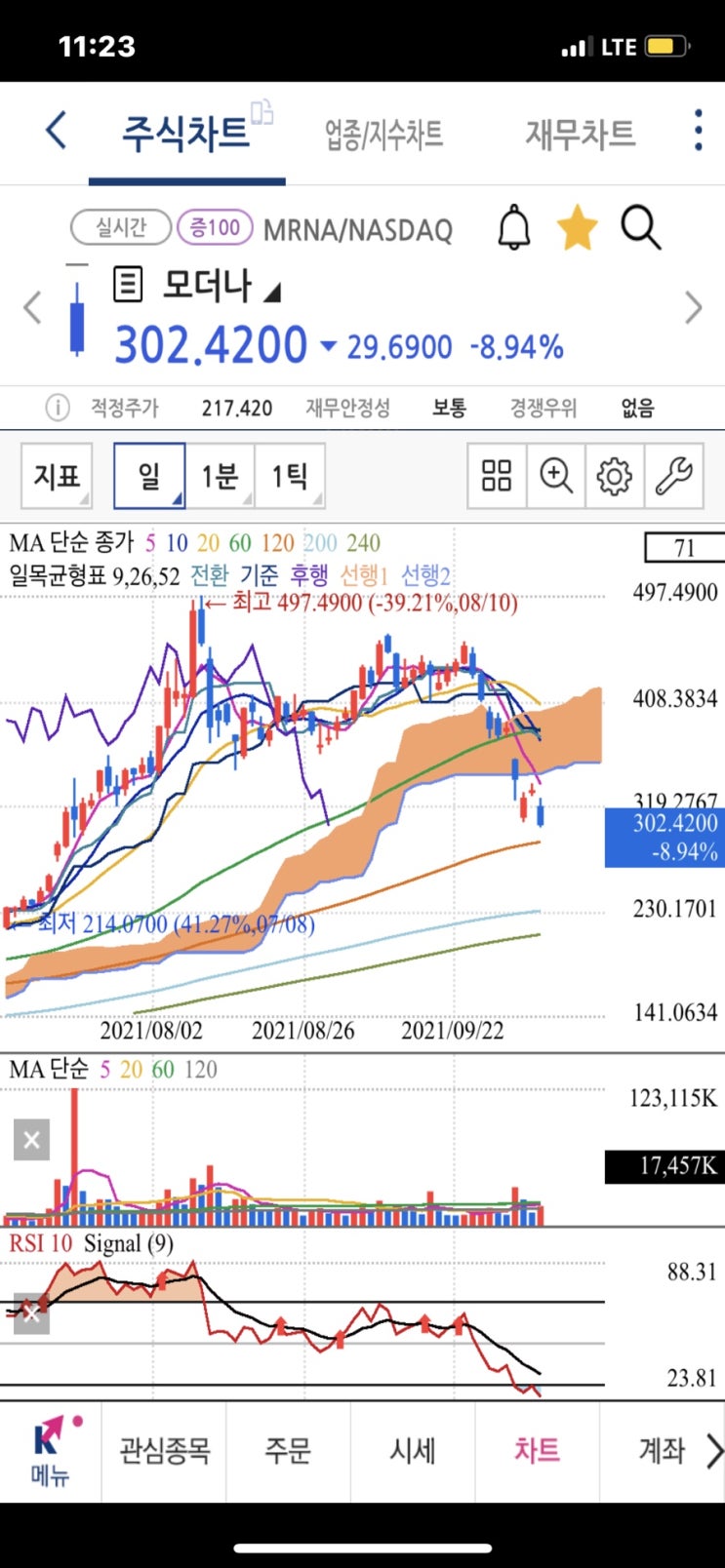
Task: Select the 1틱 tick period button
Action: pos(290,476)
